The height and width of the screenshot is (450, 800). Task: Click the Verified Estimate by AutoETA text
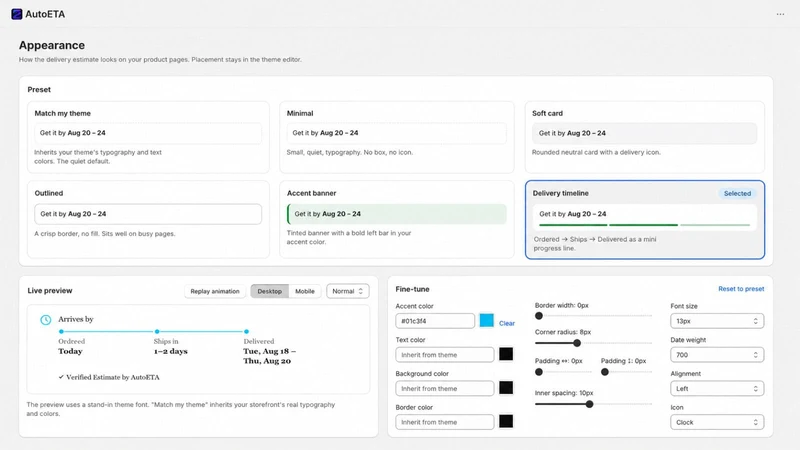(x=113, y=377)
